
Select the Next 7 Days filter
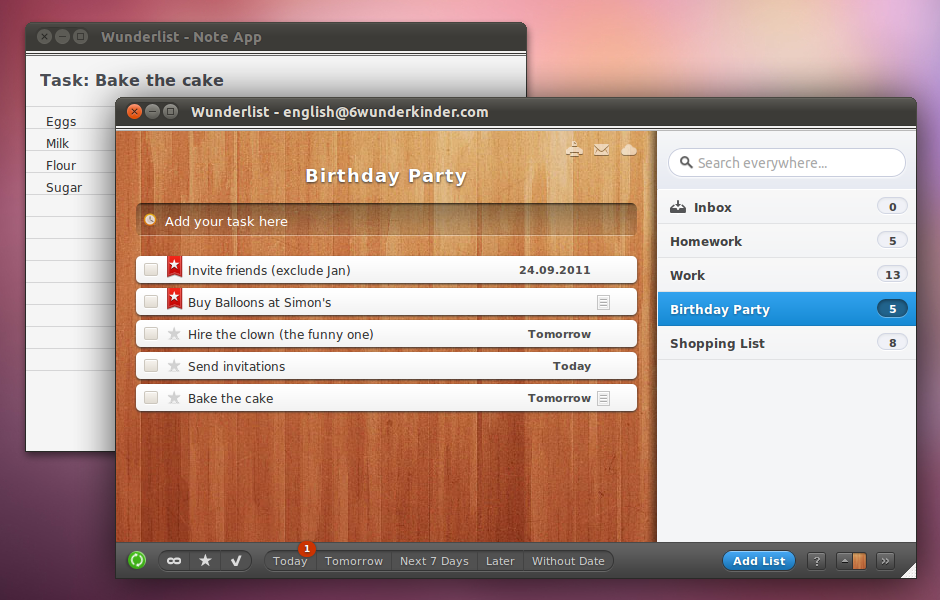(434, 561)
